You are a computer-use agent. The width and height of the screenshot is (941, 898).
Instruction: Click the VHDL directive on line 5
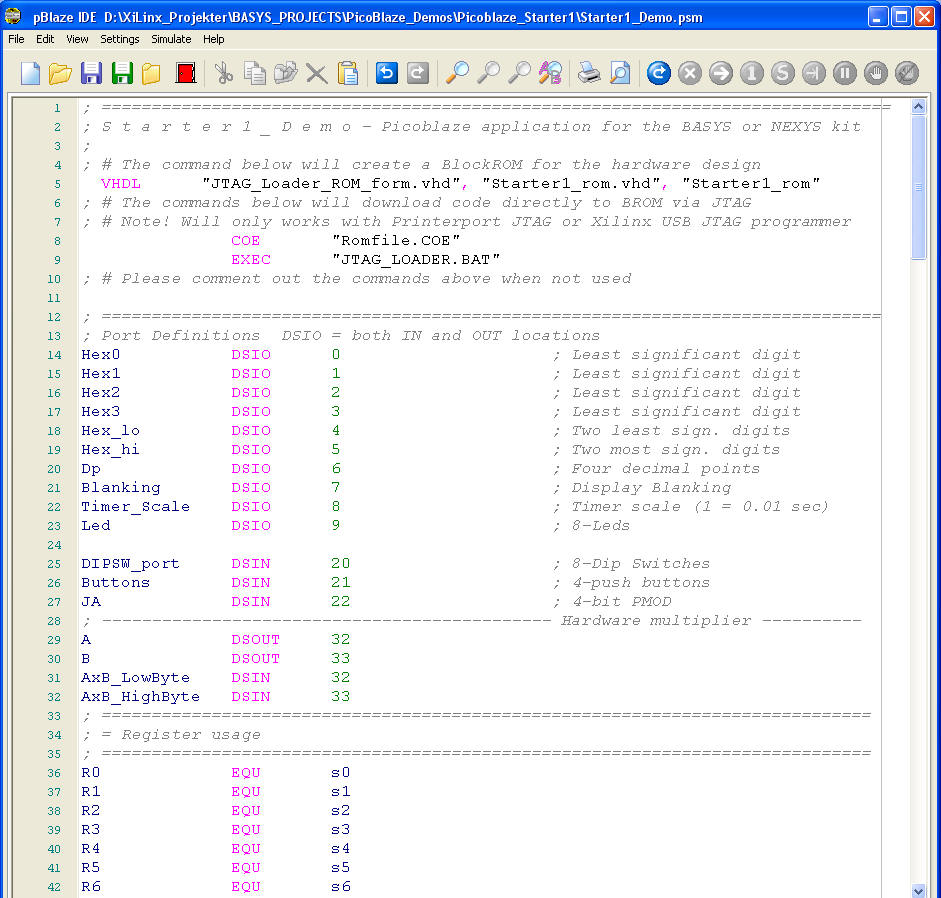click(121, 184)
